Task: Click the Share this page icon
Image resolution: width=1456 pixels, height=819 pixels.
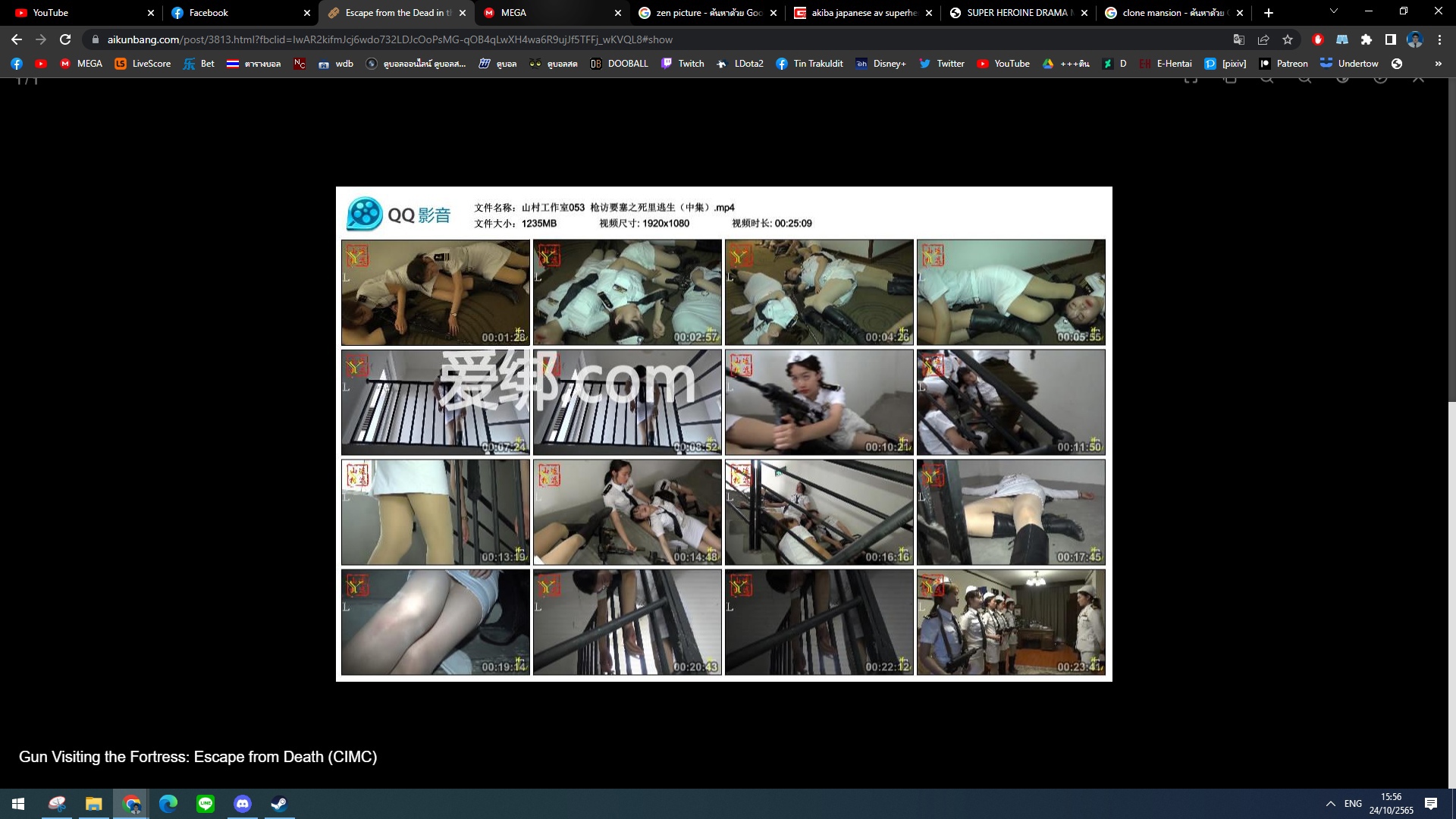Action: click(1263, 39)
